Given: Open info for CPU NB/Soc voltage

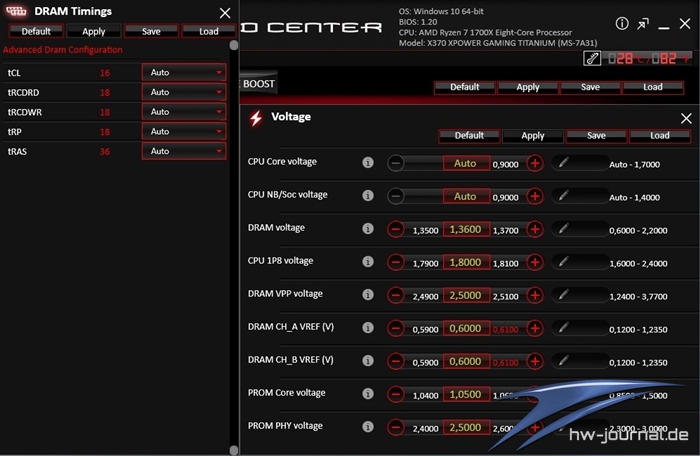Looking at the screenshot, I should [368, 196].
